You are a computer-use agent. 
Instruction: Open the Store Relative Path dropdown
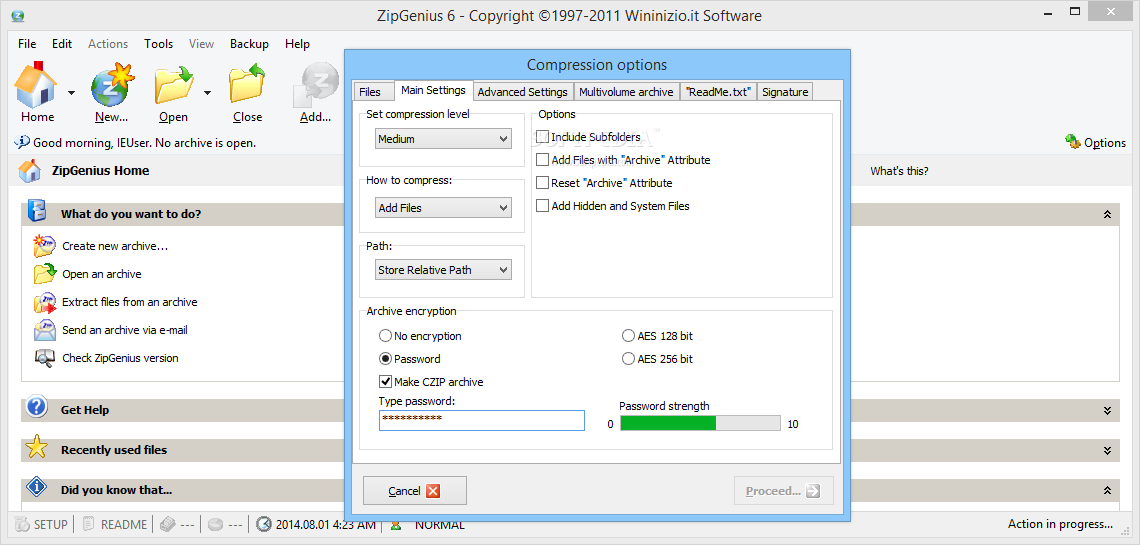pyautogui.click(x=443, y=270)
